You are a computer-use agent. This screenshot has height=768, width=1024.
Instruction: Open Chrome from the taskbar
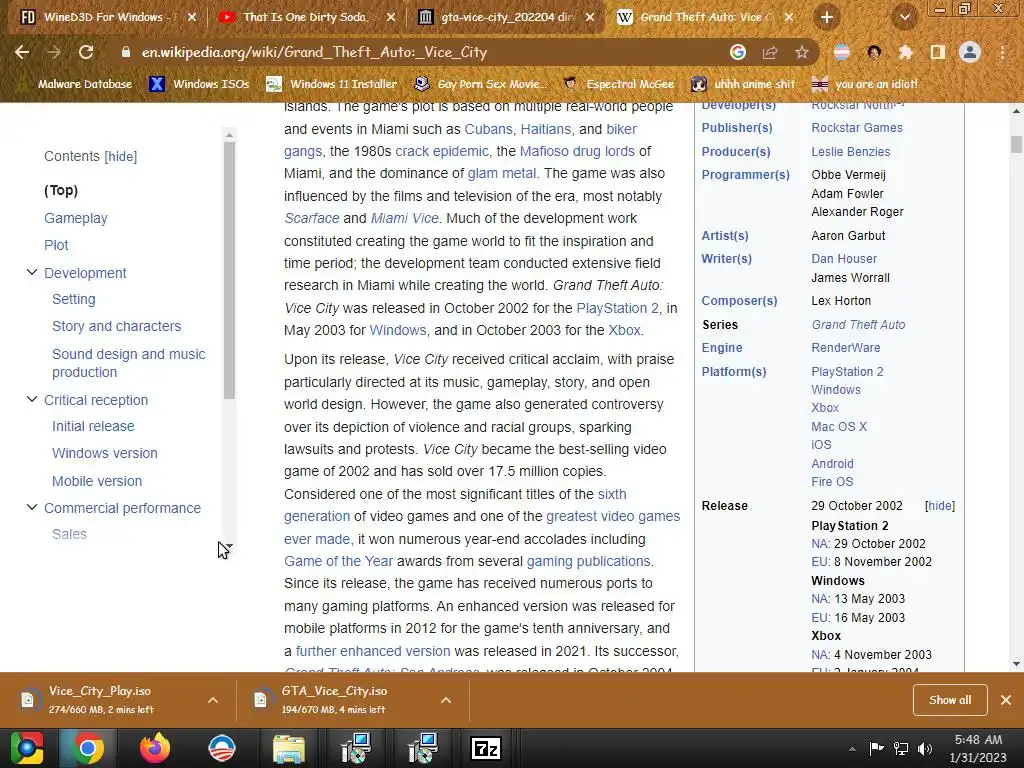(x=88, y=748)
